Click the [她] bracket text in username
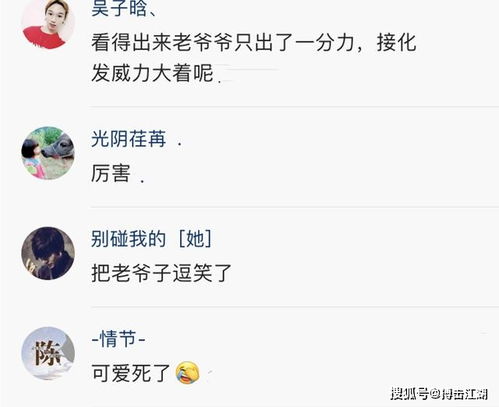The image size is (499, 407). point(195,239)
